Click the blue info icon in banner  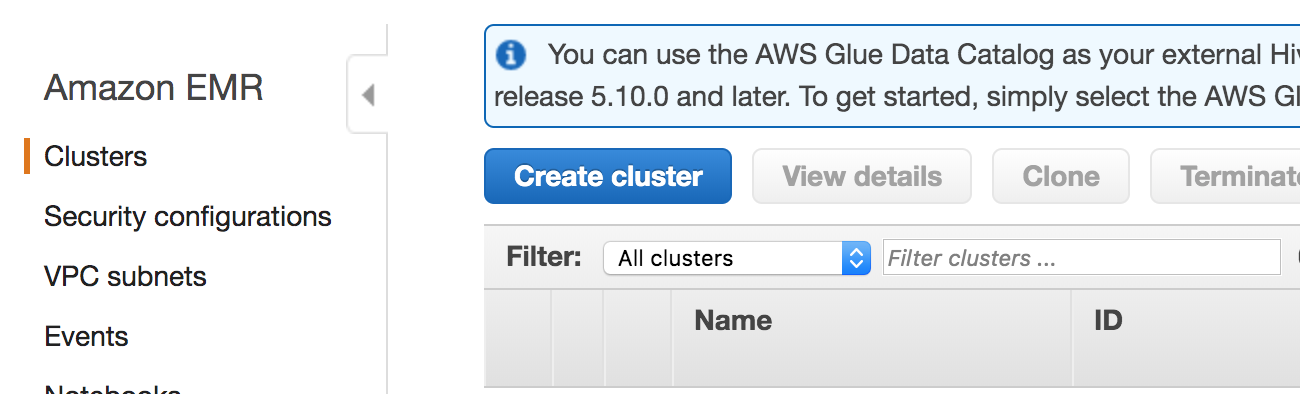pos(511,55)
